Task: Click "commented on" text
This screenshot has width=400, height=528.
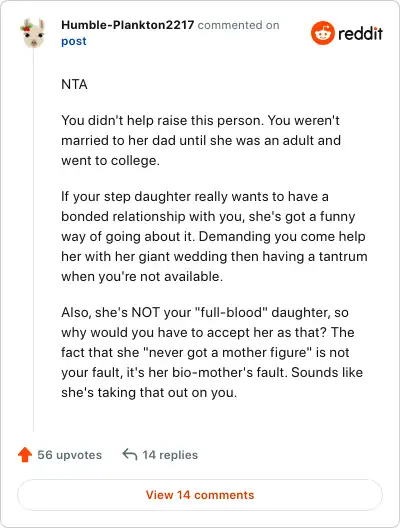Action: [238, 25]
